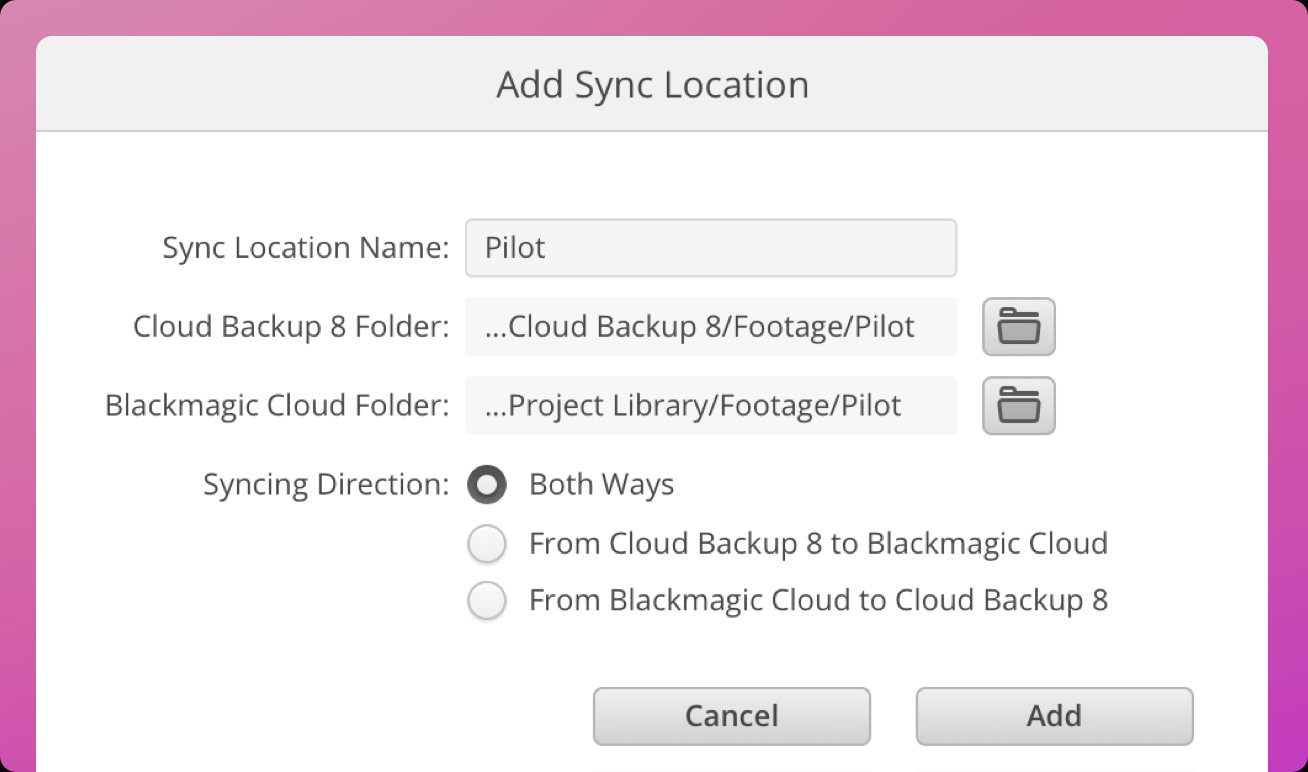Click Cancel to dismiss the dialog

pyautogui.click(x=731, y=716)
